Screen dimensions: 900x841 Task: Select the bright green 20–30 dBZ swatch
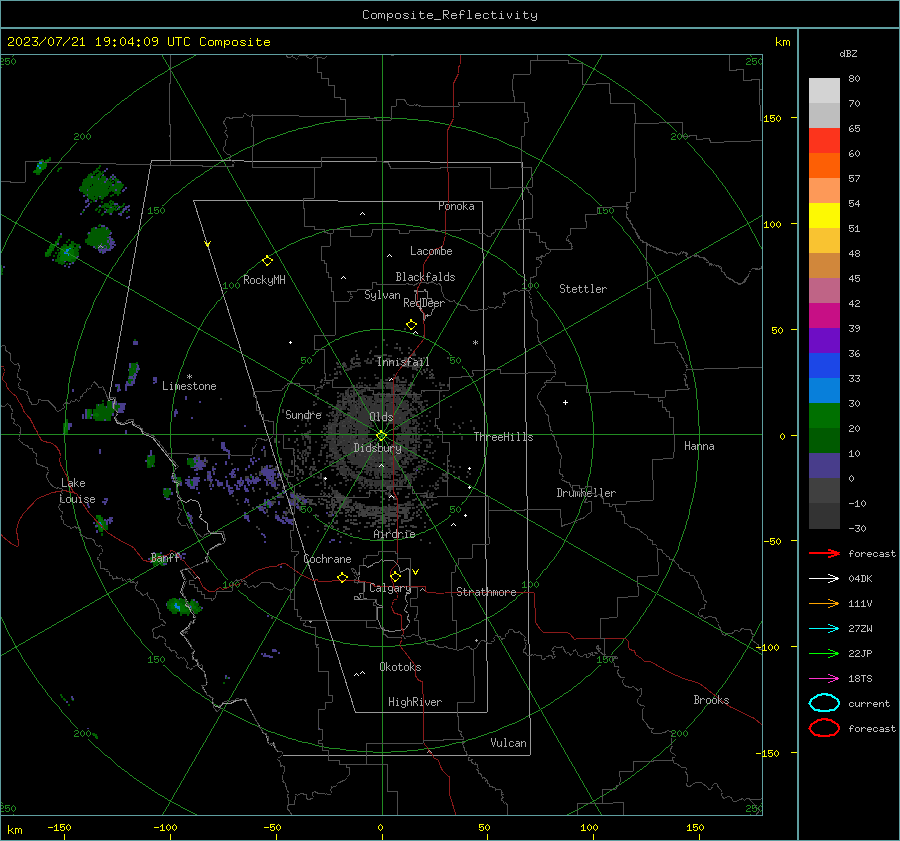coord(824,416)
